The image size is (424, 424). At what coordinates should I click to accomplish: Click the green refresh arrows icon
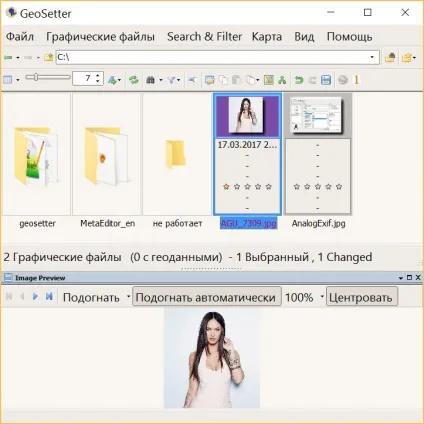click(134, 80)
